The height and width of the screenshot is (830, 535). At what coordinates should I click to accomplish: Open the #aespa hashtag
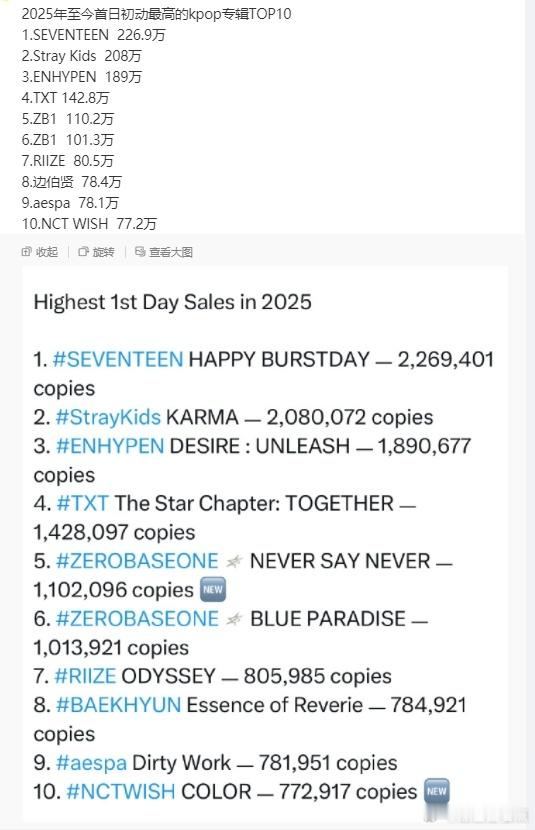[91, 763]
